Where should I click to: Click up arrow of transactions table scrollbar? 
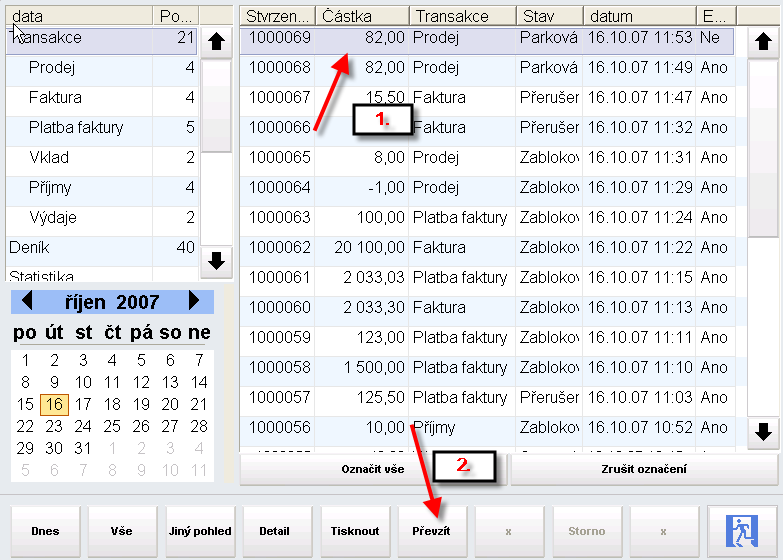763,42
